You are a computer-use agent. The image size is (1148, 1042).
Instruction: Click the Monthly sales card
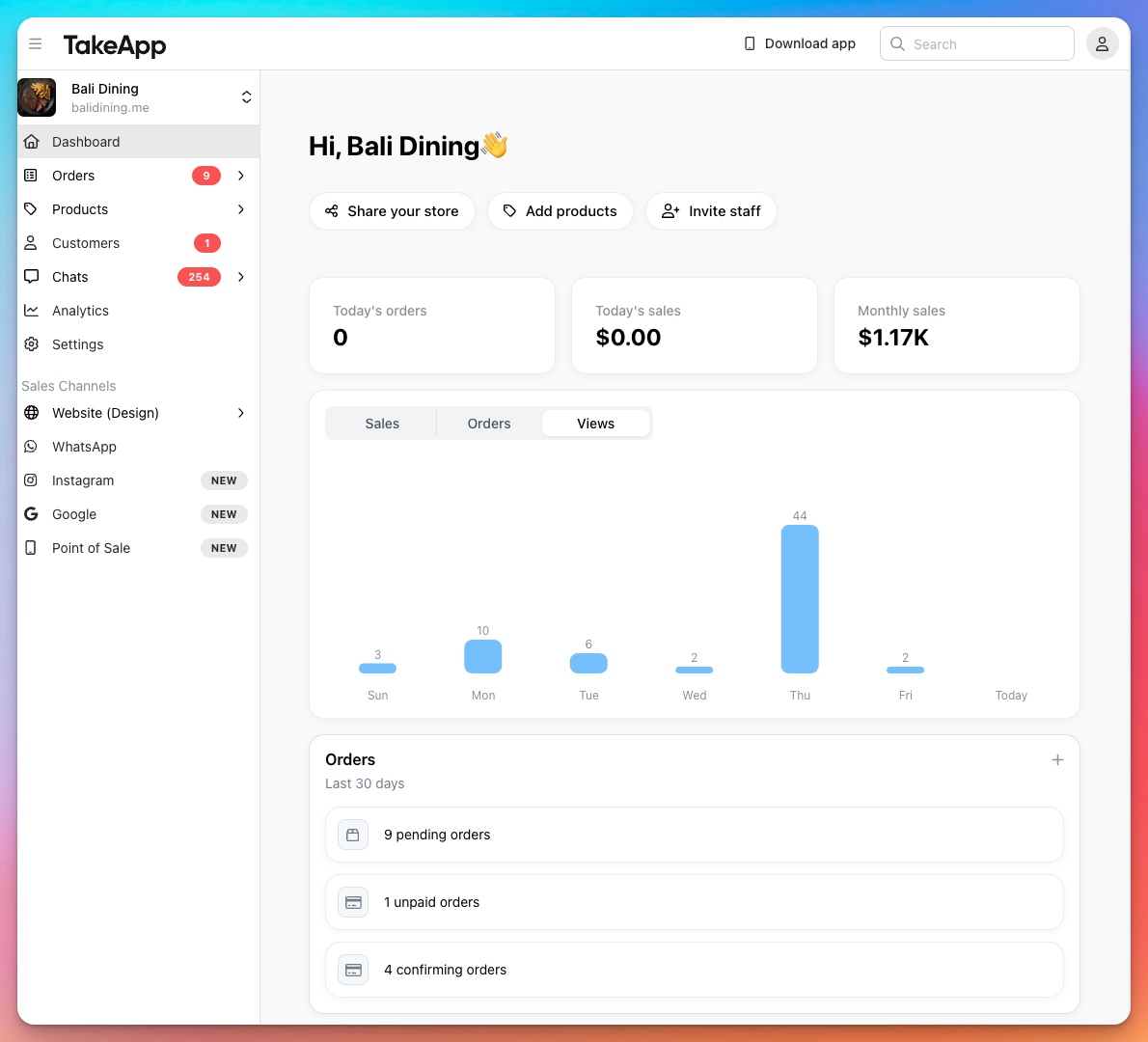click(x=956, y=325)
